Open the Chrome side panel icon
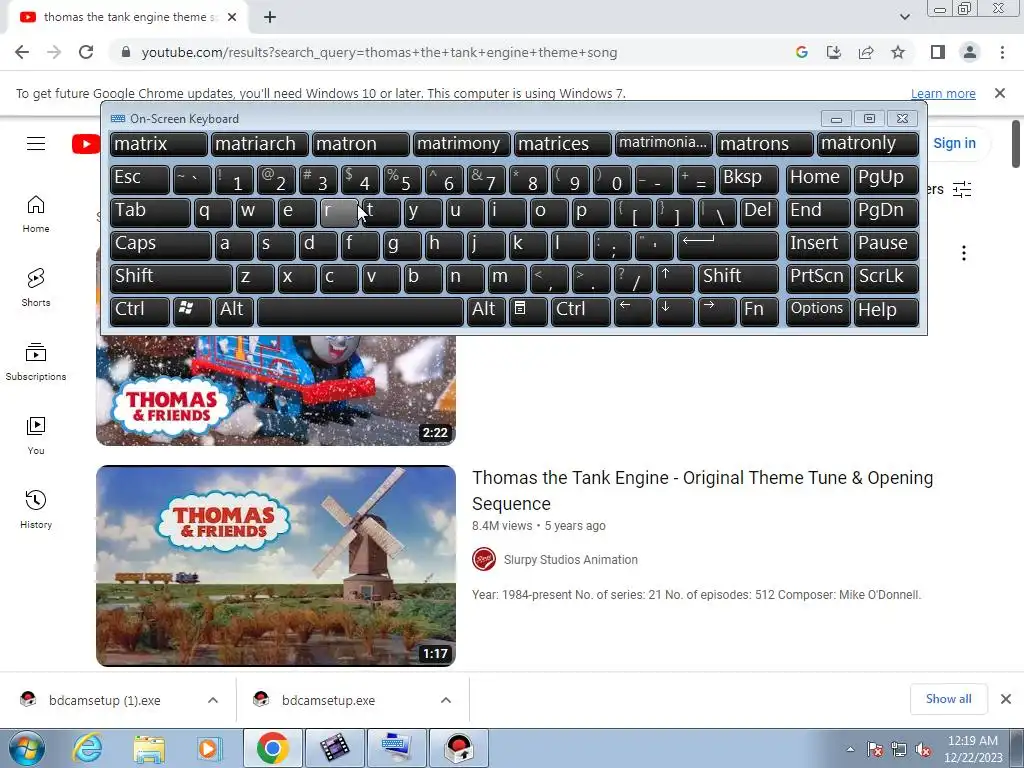The width and height of the screenshot is (1024, 768). (x=938, y=52)
